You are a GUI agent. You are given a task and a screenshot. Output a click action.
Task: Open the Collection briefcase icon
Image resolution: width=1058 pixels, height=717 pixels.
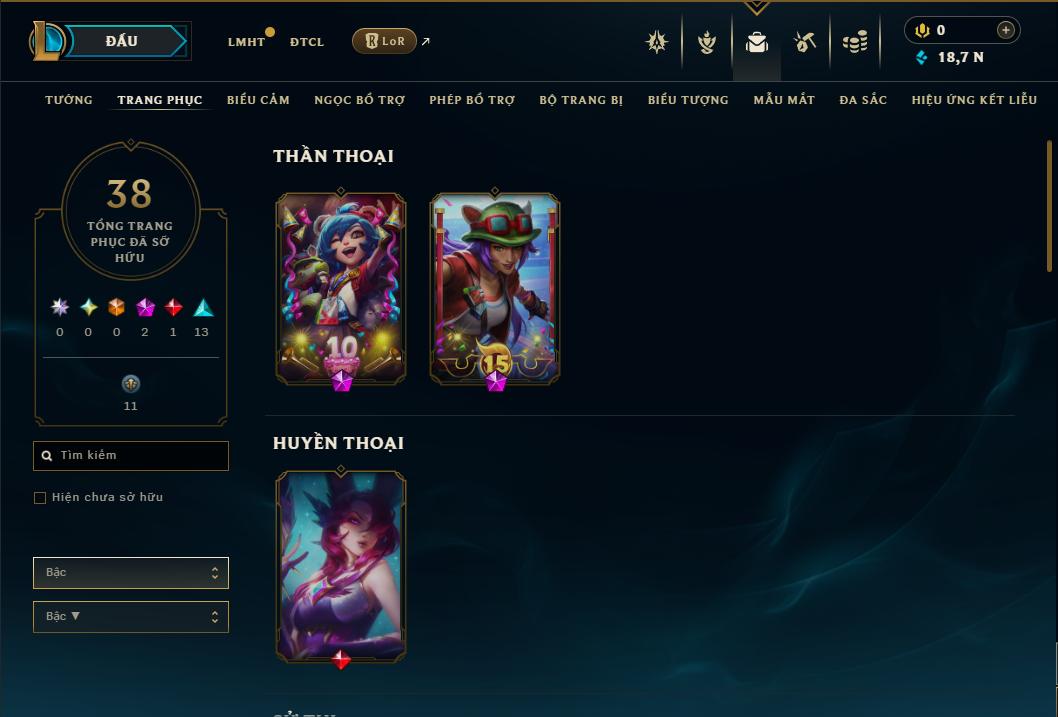coord(756,42)
